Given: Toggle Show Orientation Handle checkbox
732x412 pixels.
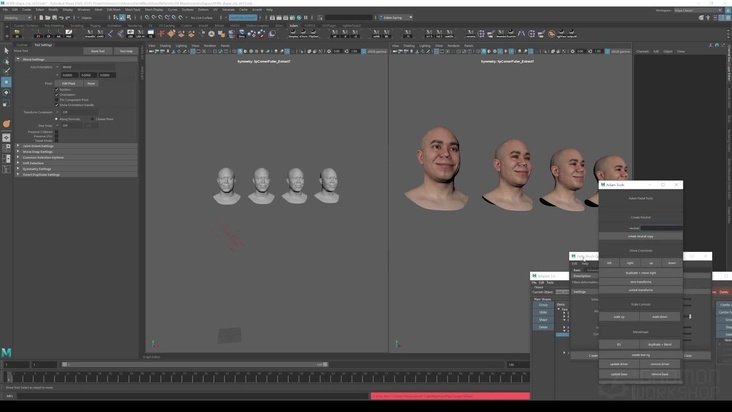Looking at the screenshot, I should (x=57, y=105).
